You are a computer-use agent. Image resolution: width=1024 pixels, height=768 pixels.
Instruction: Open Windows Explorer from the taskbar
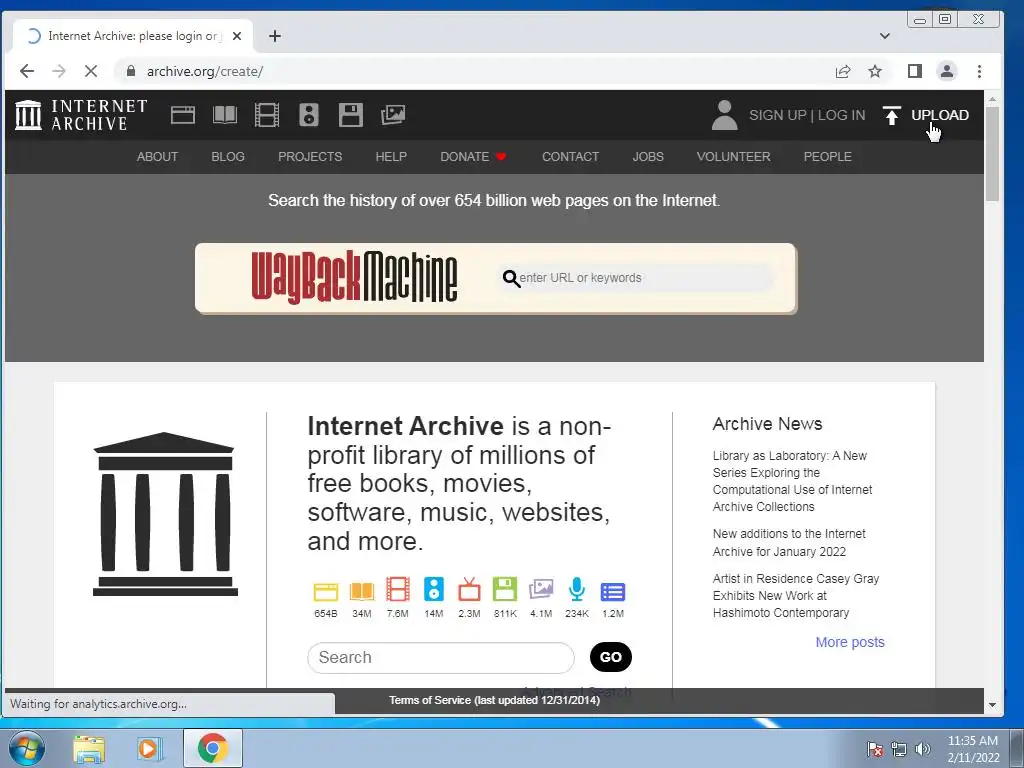click(89, 749)
